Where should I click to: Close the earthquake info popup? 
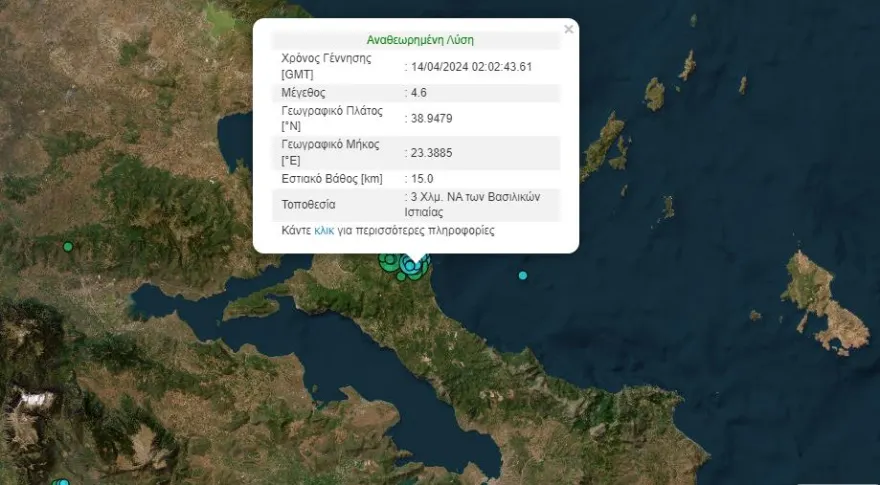click(568, 30)
